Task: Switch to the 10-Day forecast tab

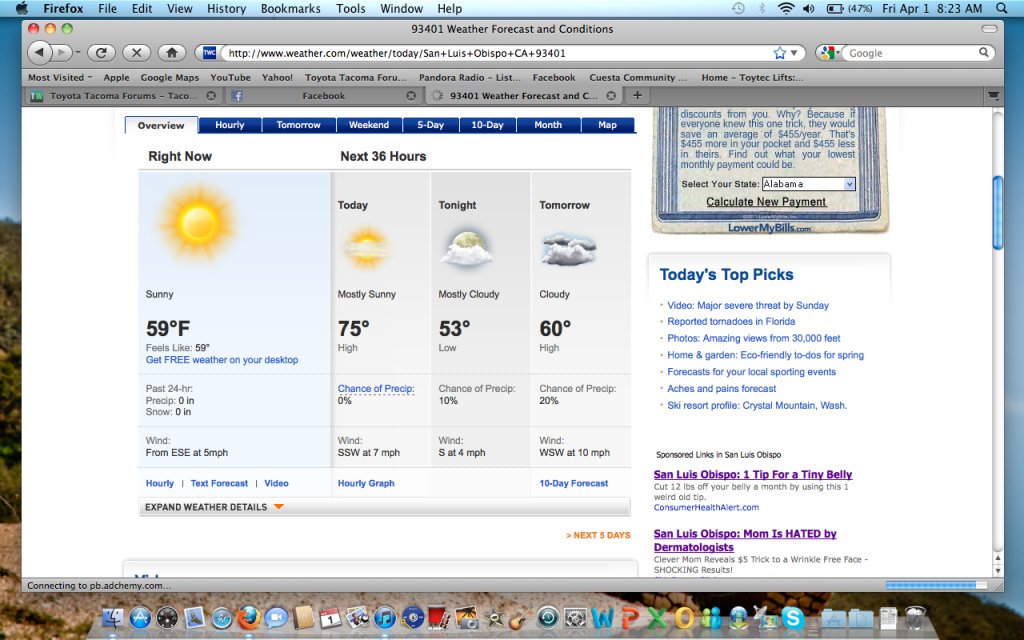Action: click(x=487, y=125)
